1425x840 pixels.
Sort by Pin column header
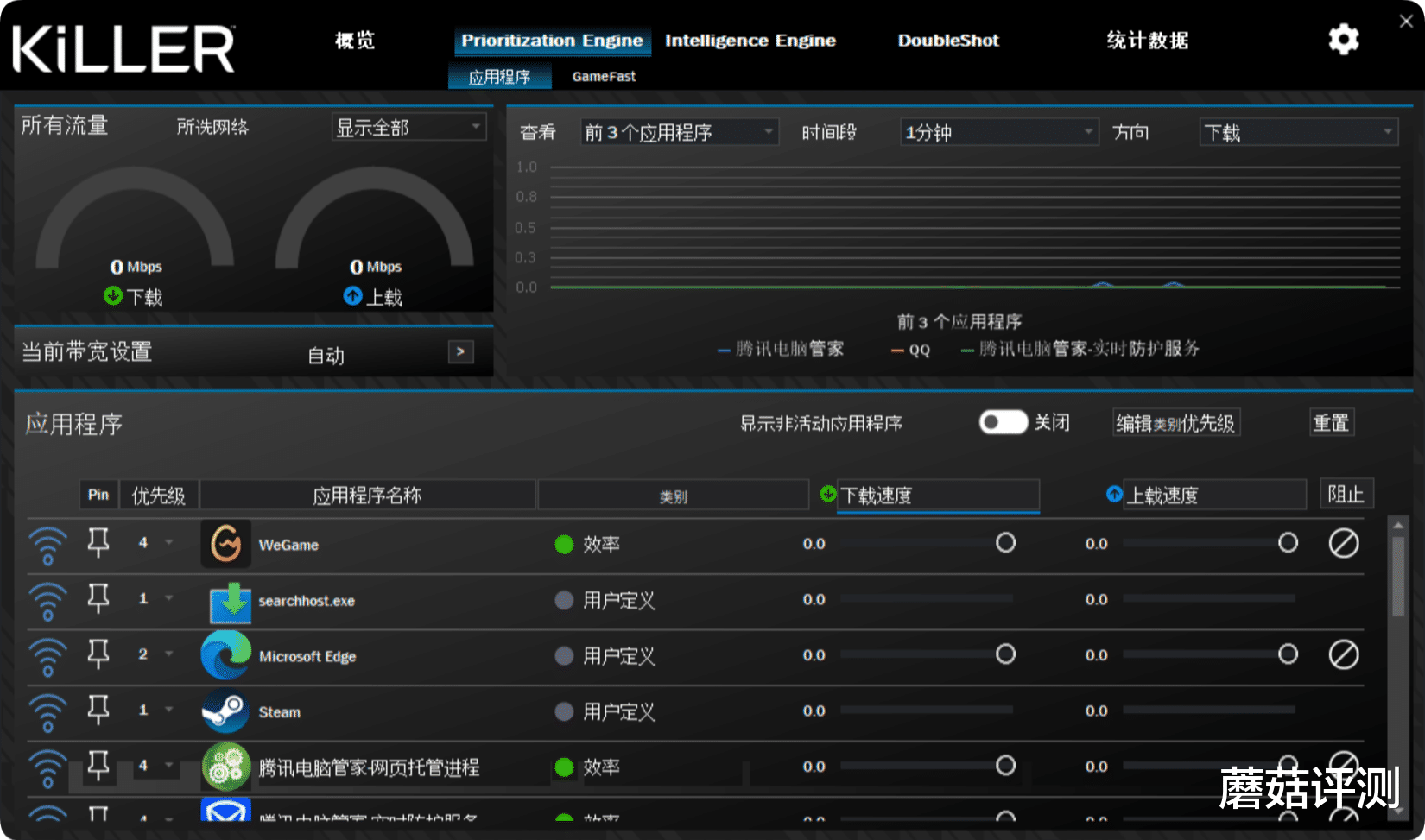98,495
